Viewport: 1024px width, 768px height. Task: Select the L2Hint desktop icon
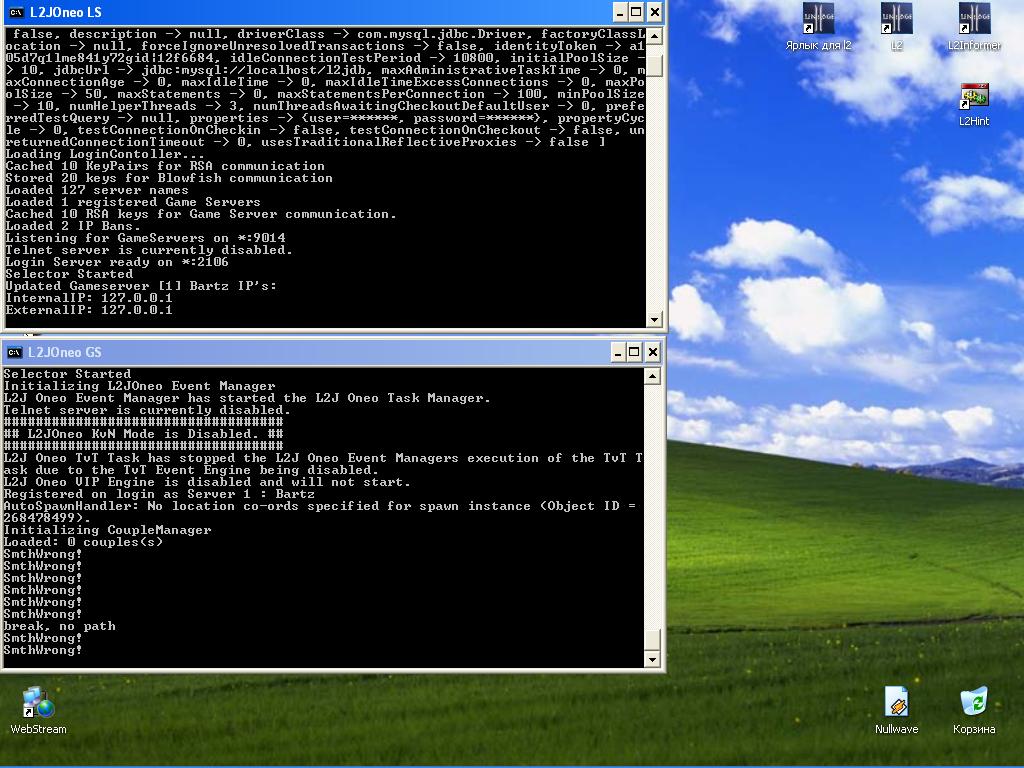coord(974,104)
